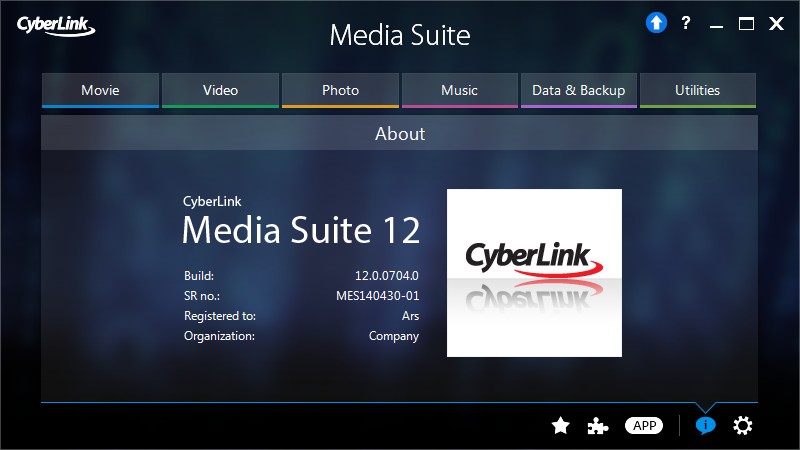
Task: Open settings with the gear icon
Action: (x=742, y=426)
